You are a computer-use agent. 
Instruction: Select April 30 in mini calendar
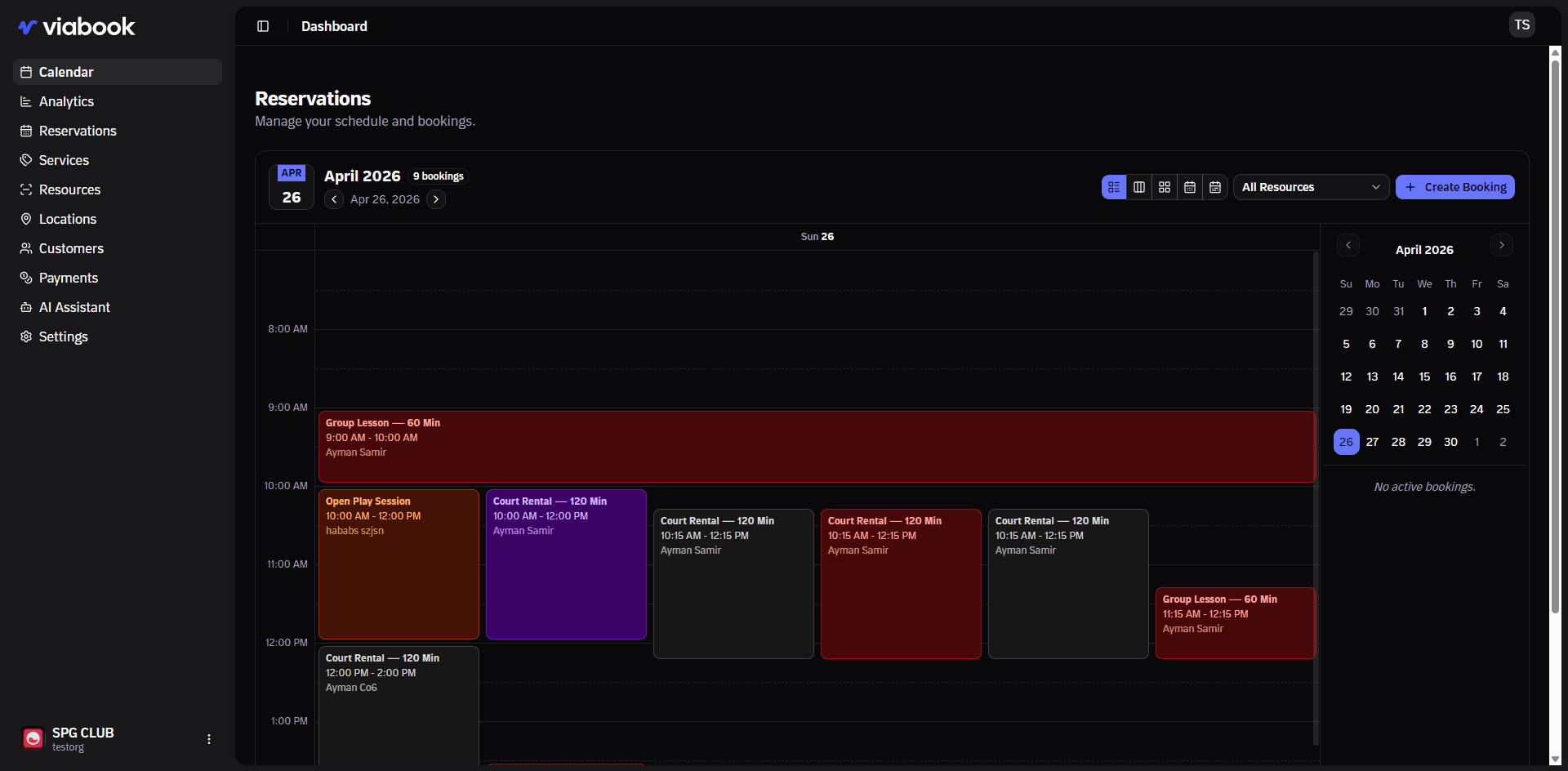(1450, 442)
